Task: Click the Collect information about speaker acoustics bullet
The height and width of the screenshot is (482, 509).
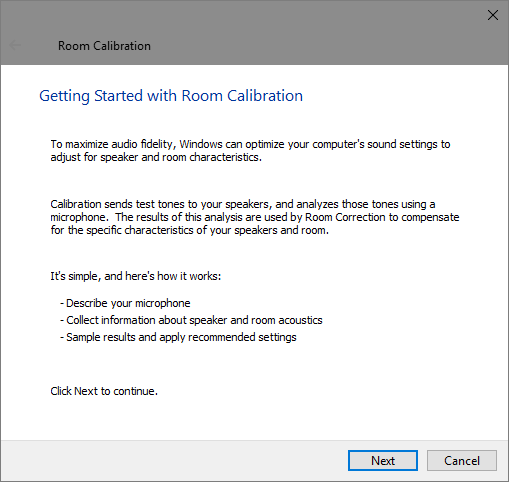Action: click(x=191, y=320)
